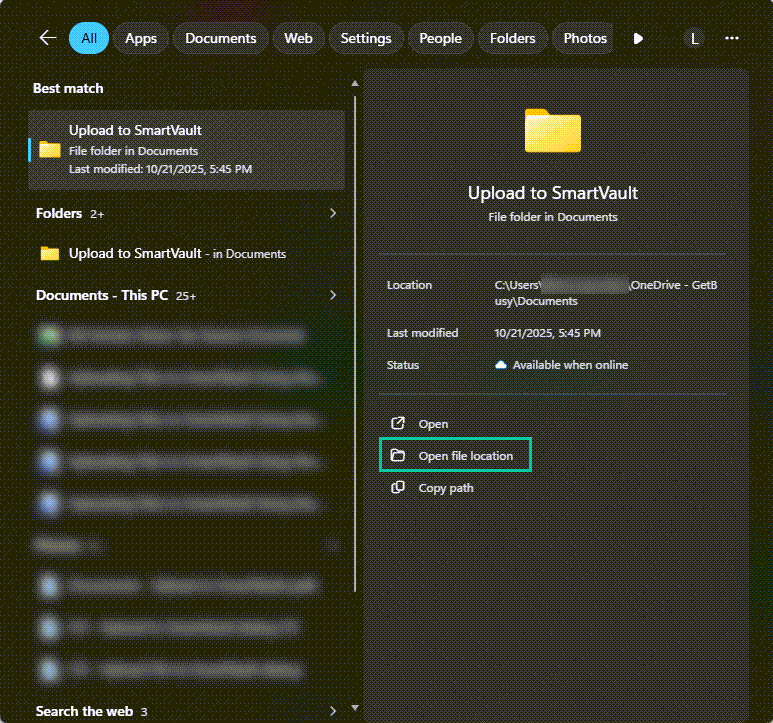Switch to the Settings filter tab
Screen dimensions: 773x723
pyautogui.click(x=366, y=38)
